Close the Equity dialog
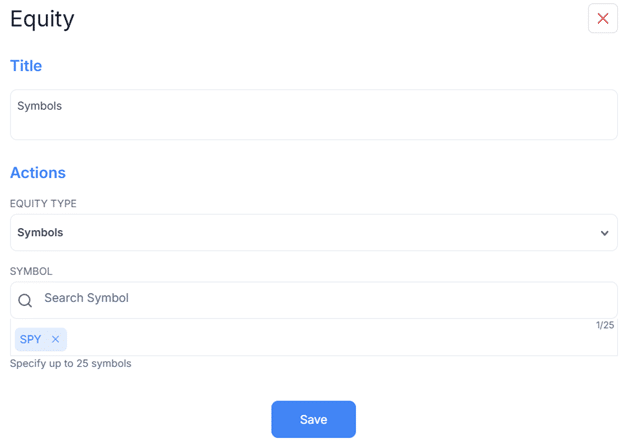The width and height of the screenshot is (624, 440). tap(602, 19)
